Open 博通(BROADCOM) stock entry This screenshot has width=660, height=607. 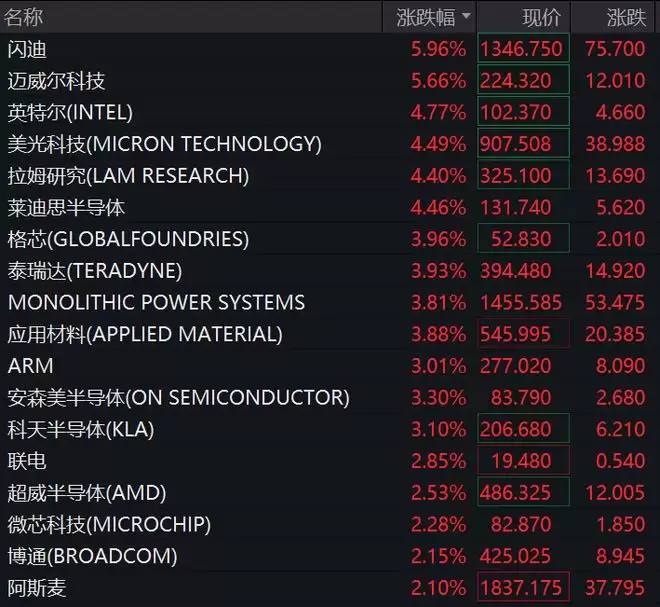[330, 556]
